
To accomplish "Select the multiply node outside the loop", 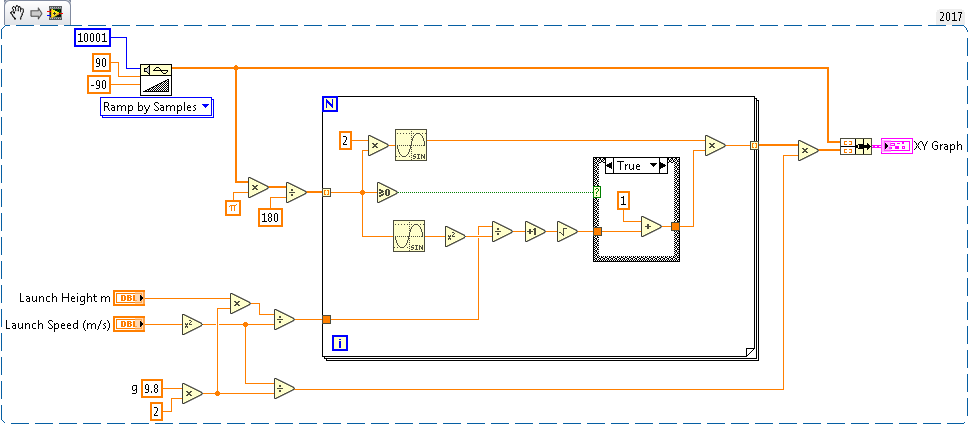I will [x=808, y=150].
